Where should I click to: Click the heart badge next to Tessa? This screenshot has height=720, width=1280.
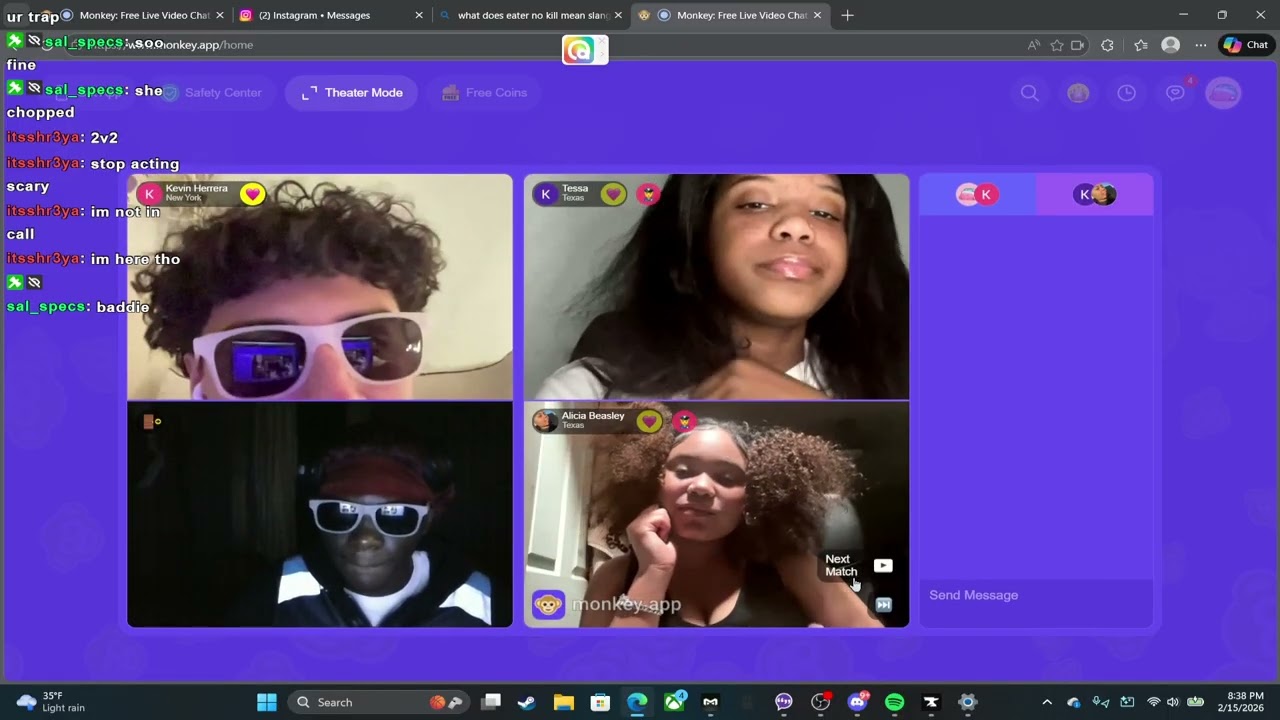tap(613, 194)
